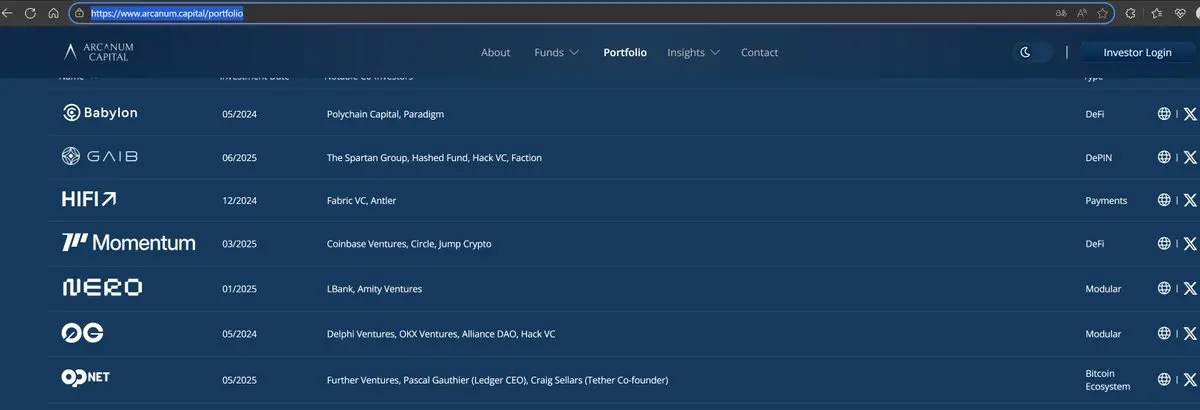The width and height of the screenshot is (1200, 410).
Task: Click the Investor Login button
Action: coord(1137,52)
